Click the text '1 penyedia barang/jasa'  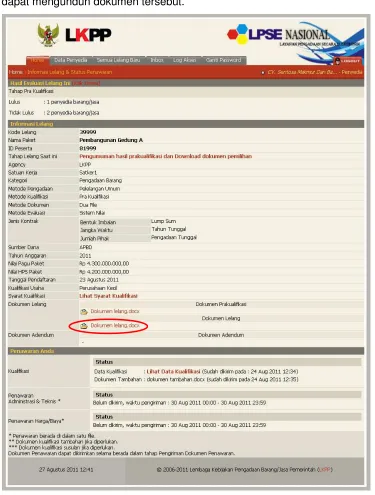73,102
